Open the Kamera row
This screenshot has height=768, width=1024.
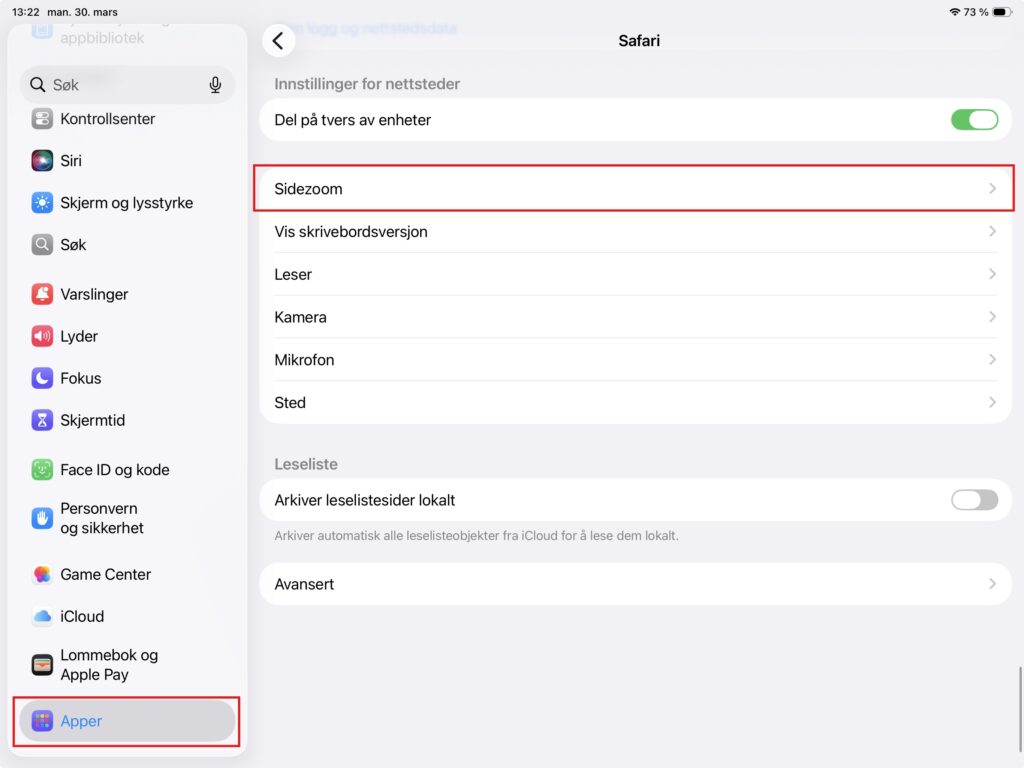point(635,317)
